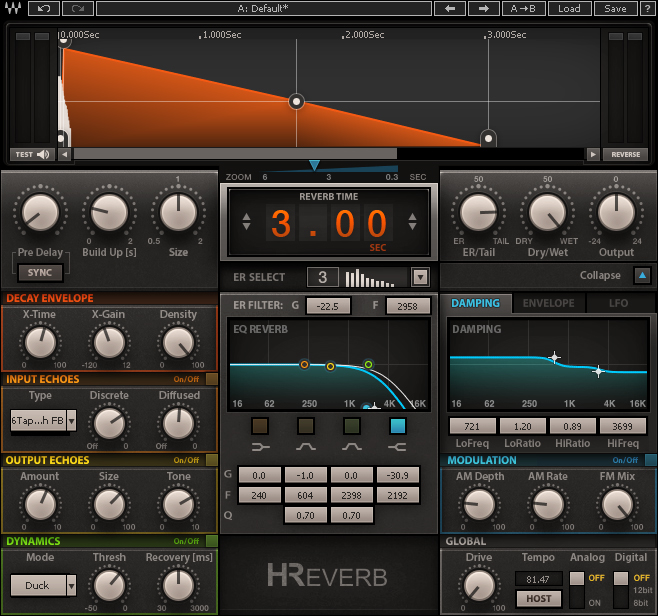This screenshot has height=616, width=658.
Task: Click the Load button
Action: tap(569, 8)
